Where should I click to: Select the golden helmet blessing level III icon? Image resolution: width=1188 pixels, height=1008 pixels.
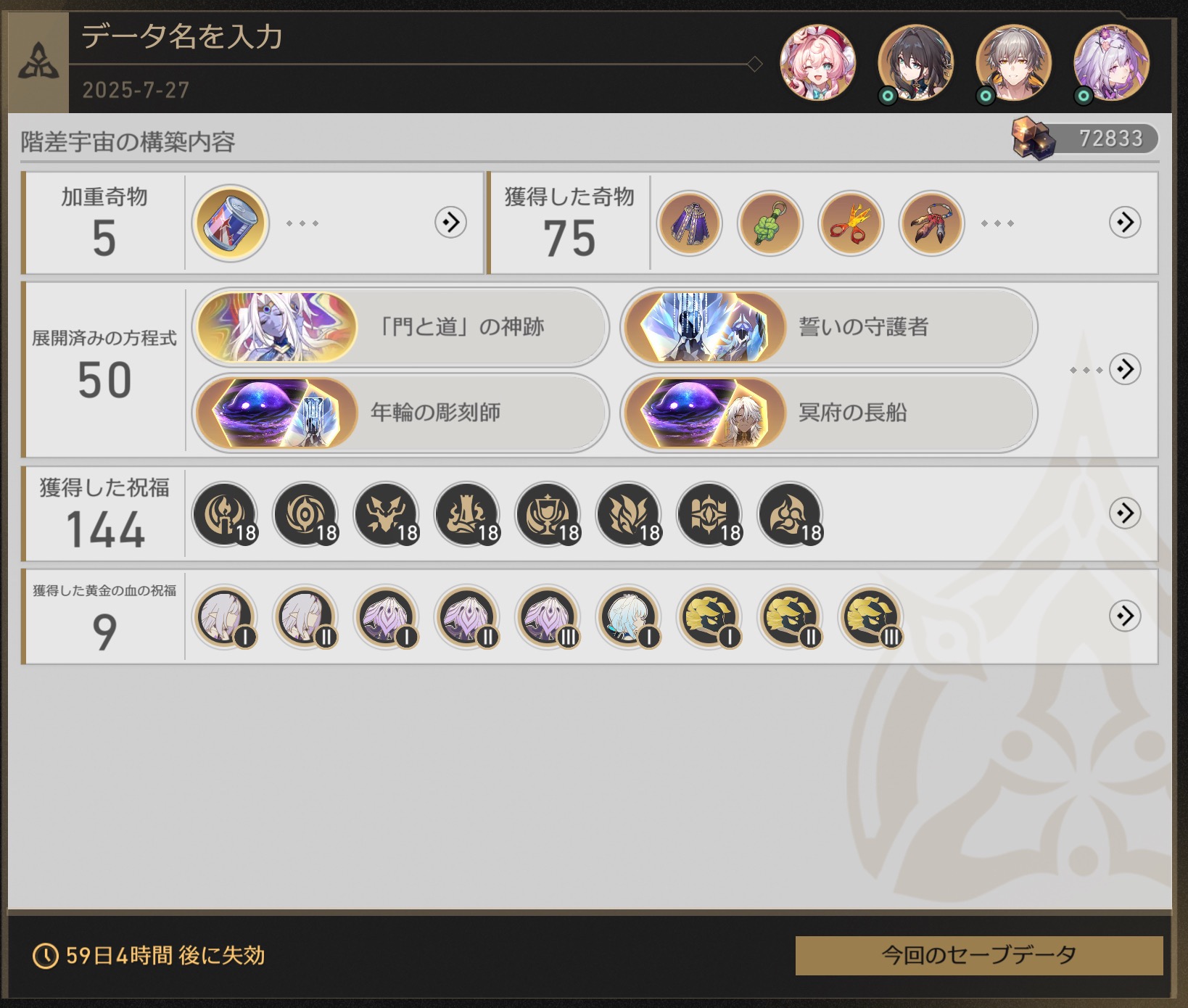870,617
